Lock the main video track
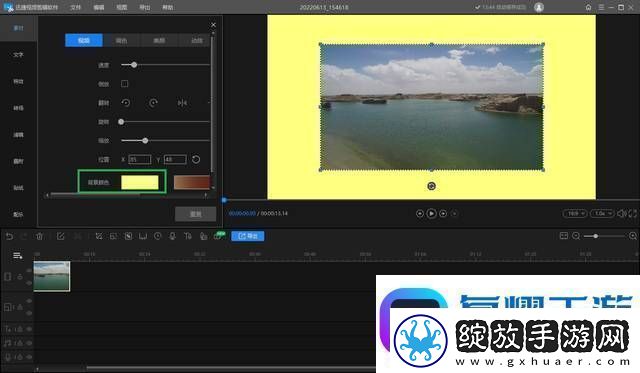Image resolution: width=640 pixels, height=373 pixels. 20,277
